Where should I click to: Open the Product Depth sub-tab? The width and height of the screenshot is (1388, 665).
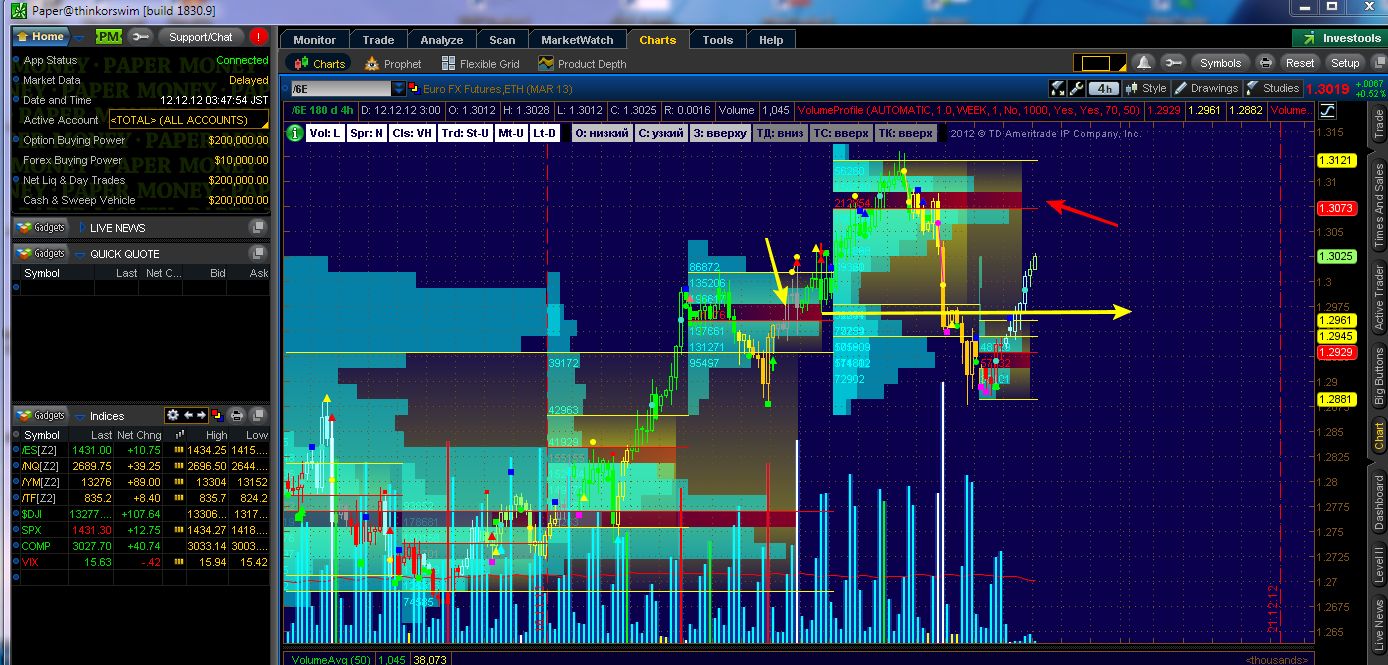(x=582, y=63)
